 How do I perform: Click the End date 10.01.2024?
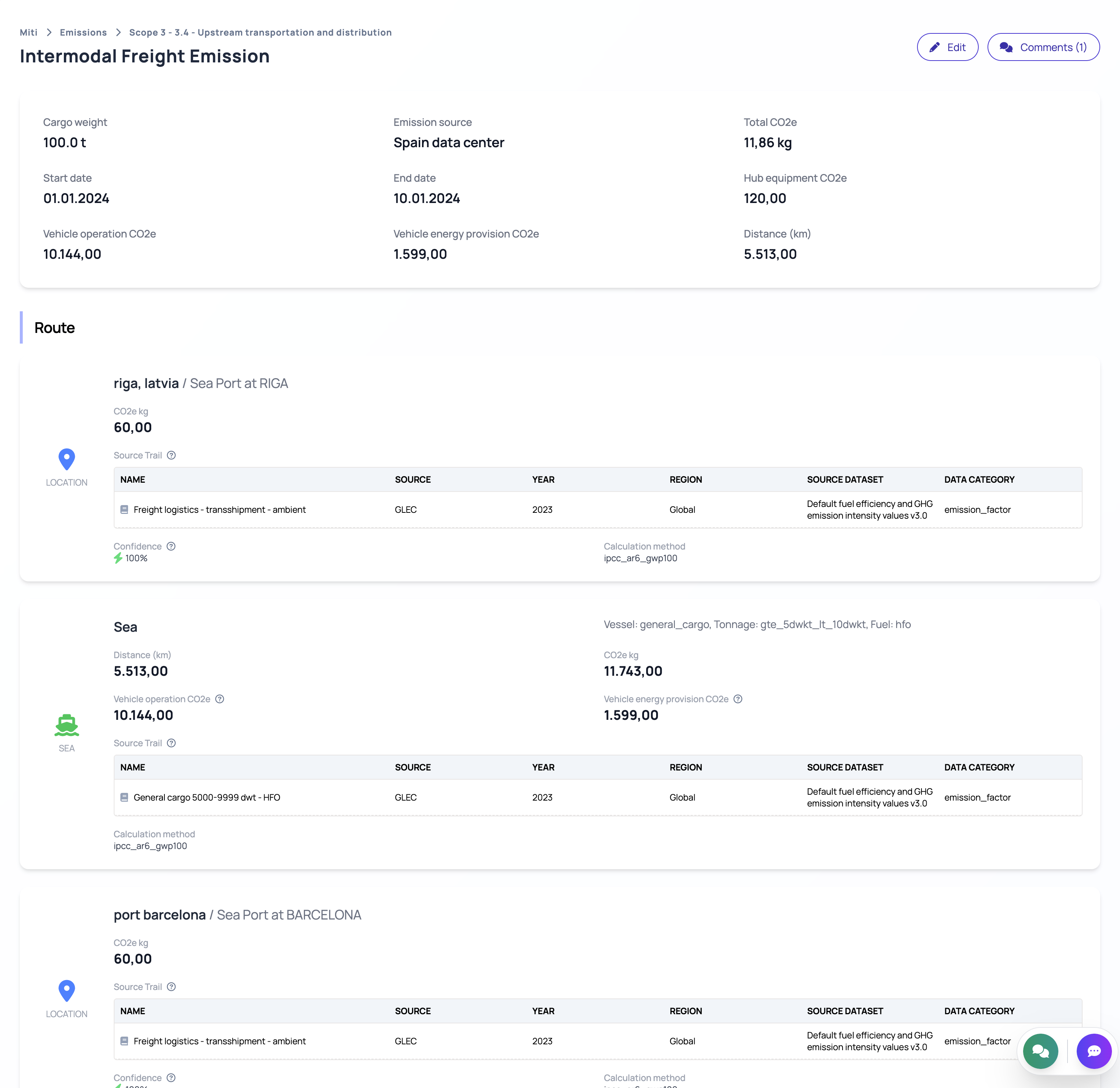426,198
